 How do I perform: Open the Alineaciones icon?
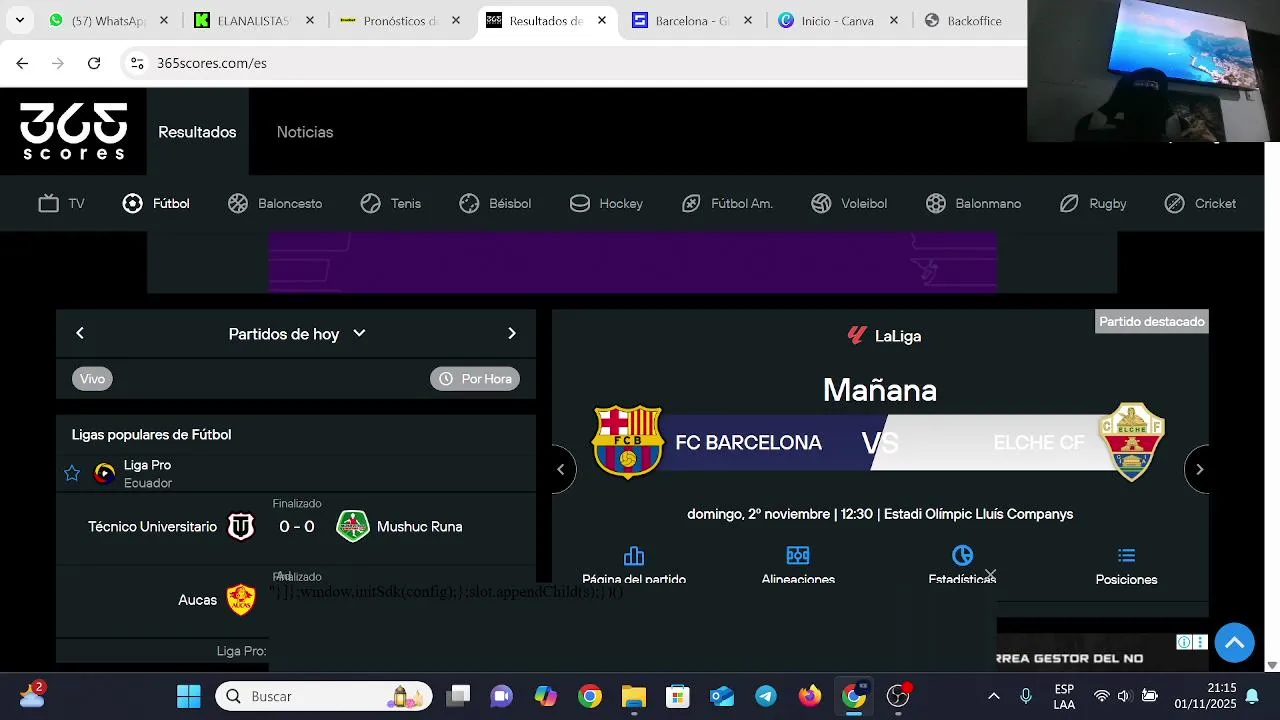pos(798,556)
